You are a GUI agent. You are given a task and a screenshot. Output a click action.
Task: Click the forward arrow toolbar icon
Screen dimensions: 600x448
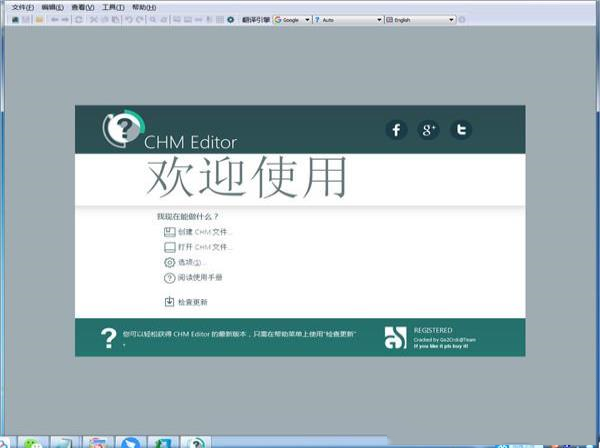click(65, 20)
